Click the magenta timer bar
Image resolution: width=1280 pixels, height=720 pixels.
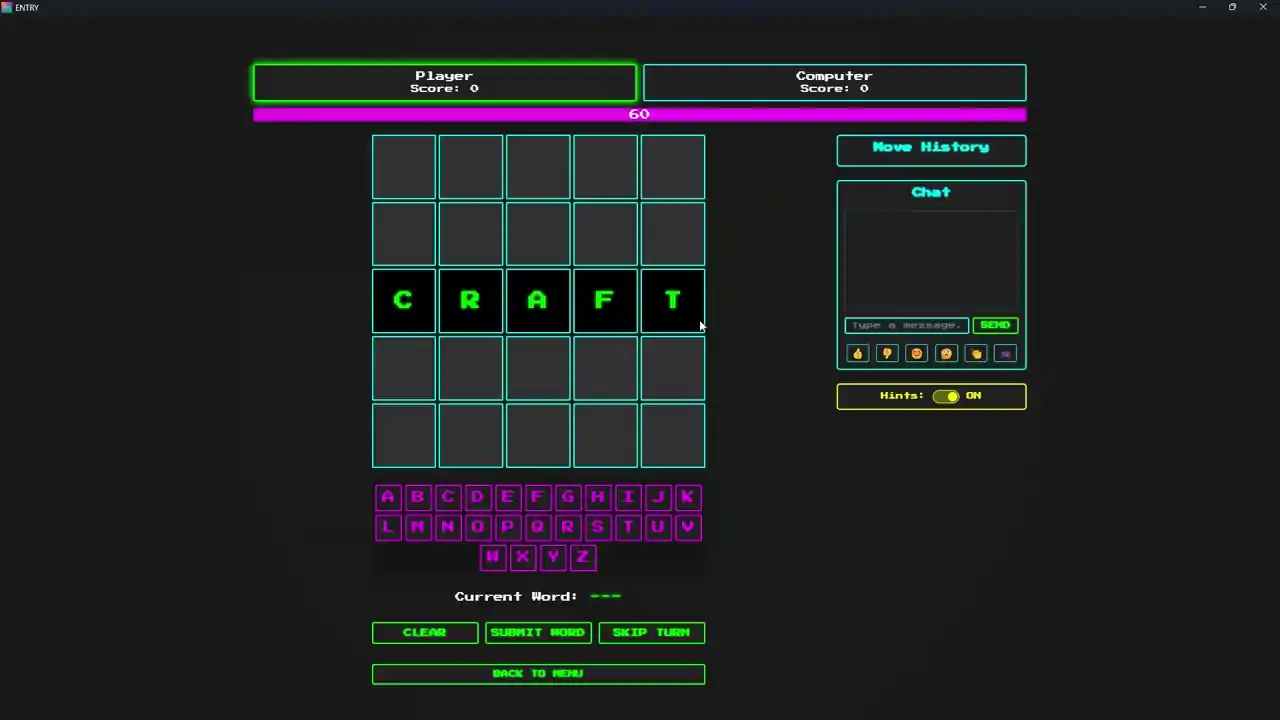pos(639,114)
